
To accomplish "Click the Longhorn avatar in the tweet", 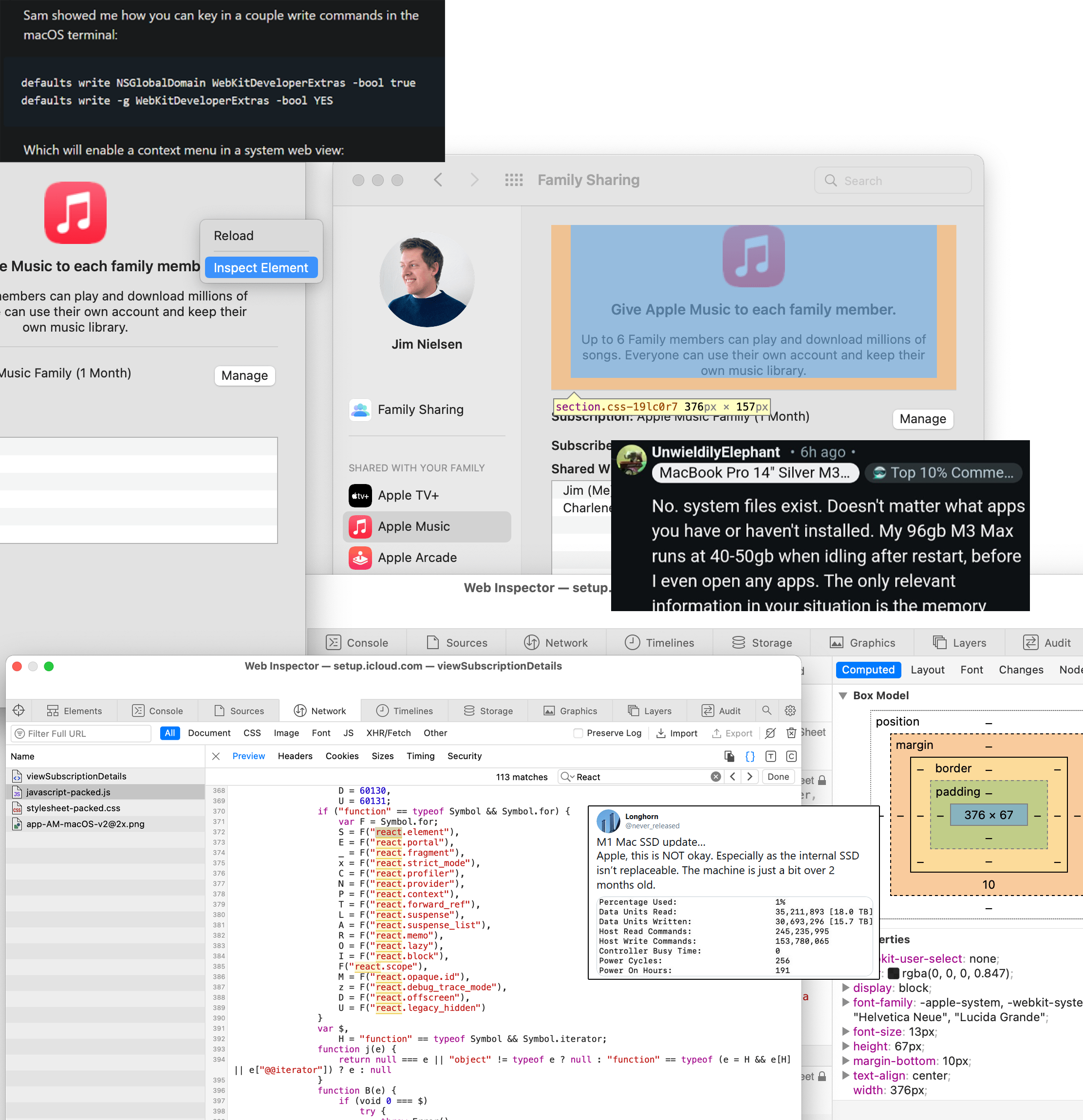I will [x=609, y=821].
